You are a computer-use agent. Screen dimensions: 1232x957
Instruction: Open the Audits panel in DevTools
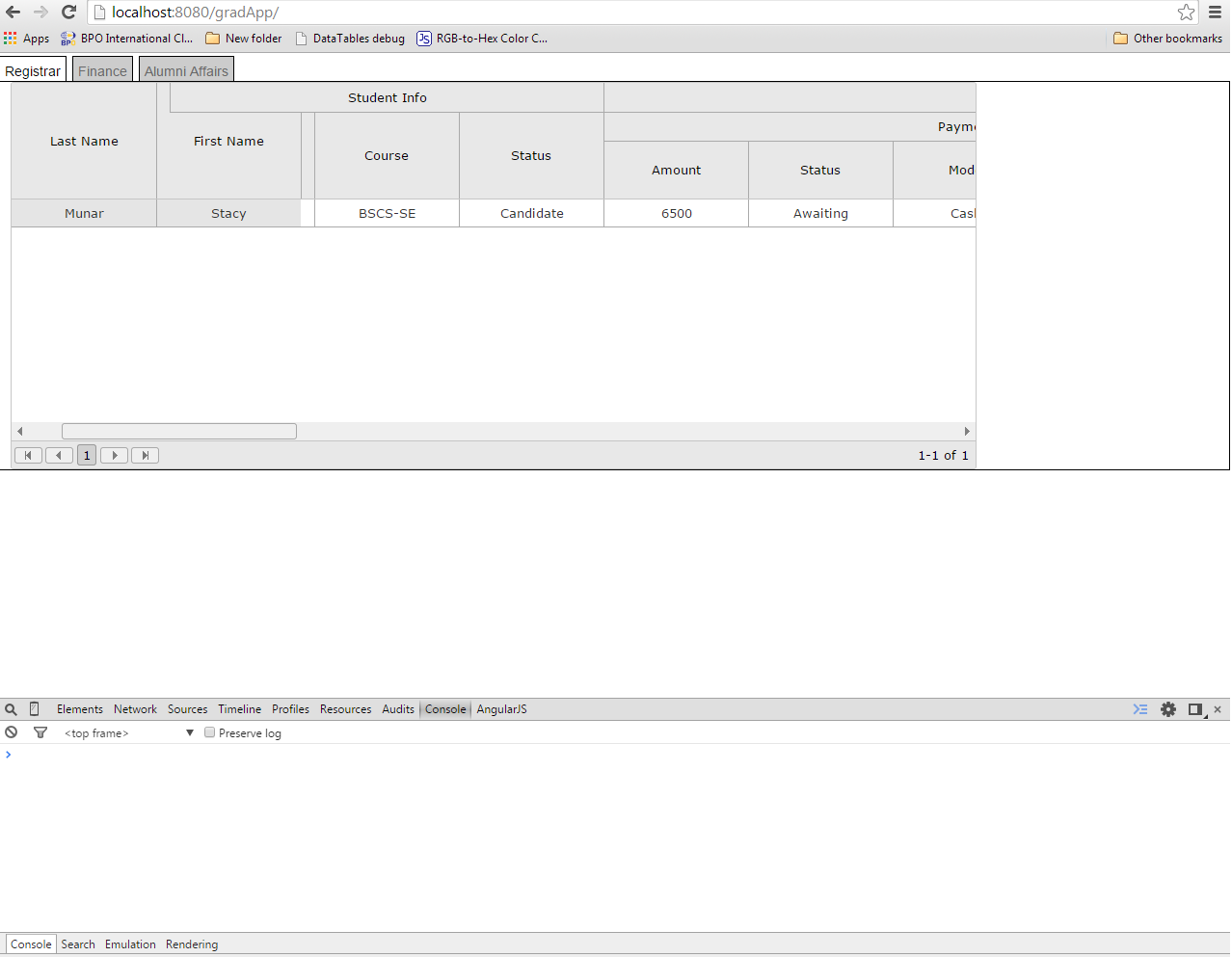pos(398,709)
